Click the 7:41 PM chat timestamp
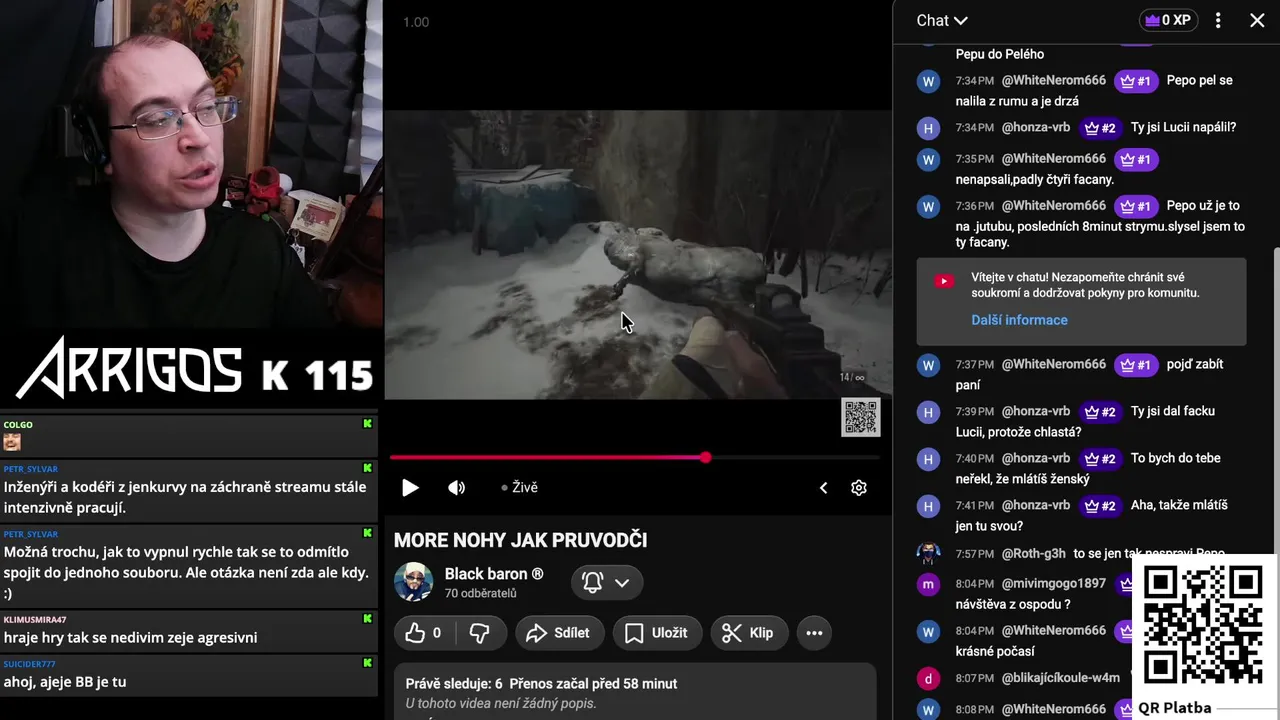 click(x=974, y=506)
